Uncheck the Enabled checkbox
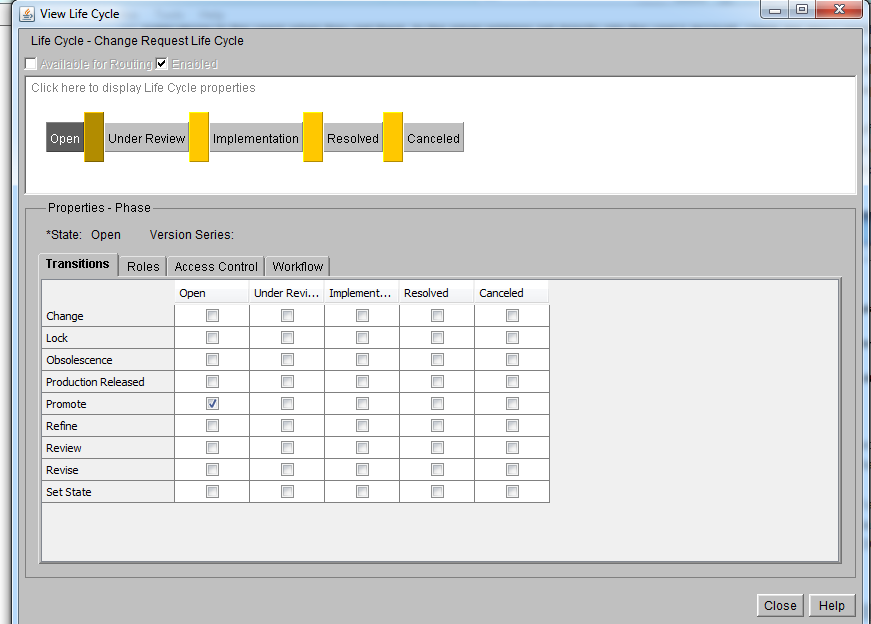This screenshot has height=624, width=871. pyautogui.click(x=162, y=62)
